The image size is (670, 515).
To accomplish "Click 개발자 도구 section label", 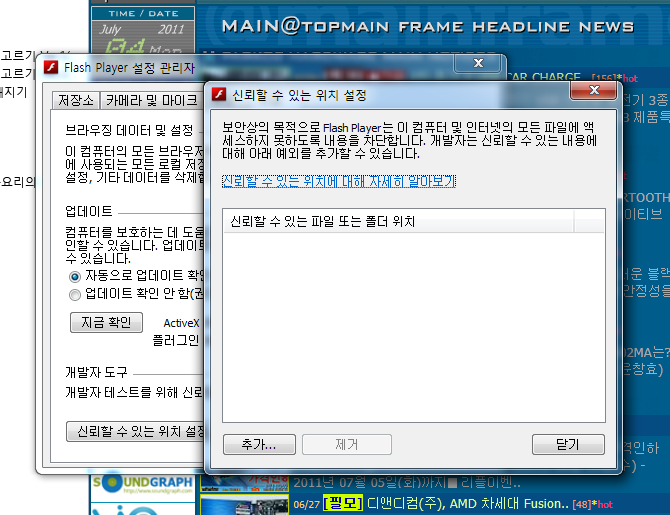I will [x=96, y=372].
